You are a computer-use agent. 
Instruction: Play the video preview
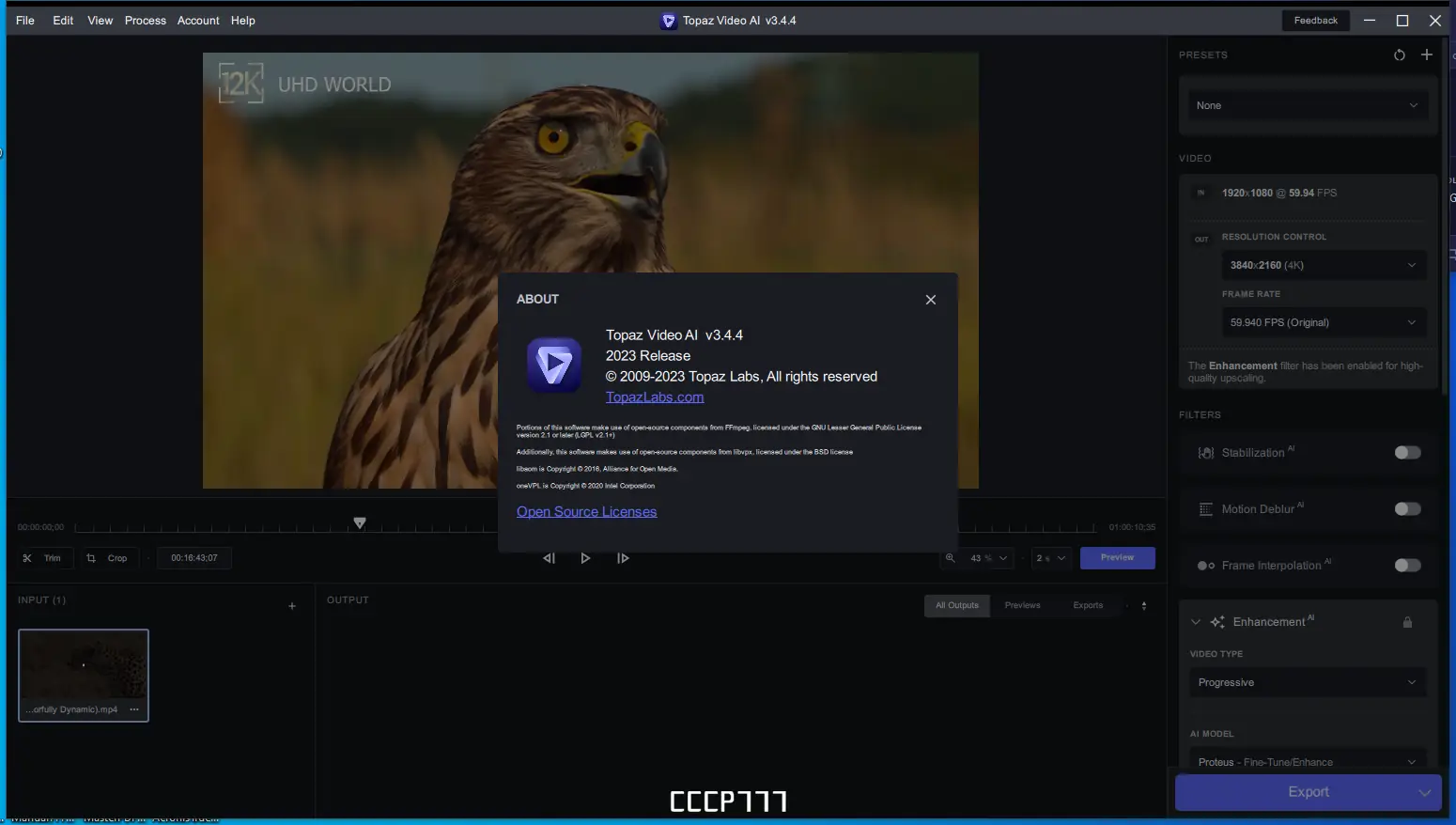tap(585, 558)
